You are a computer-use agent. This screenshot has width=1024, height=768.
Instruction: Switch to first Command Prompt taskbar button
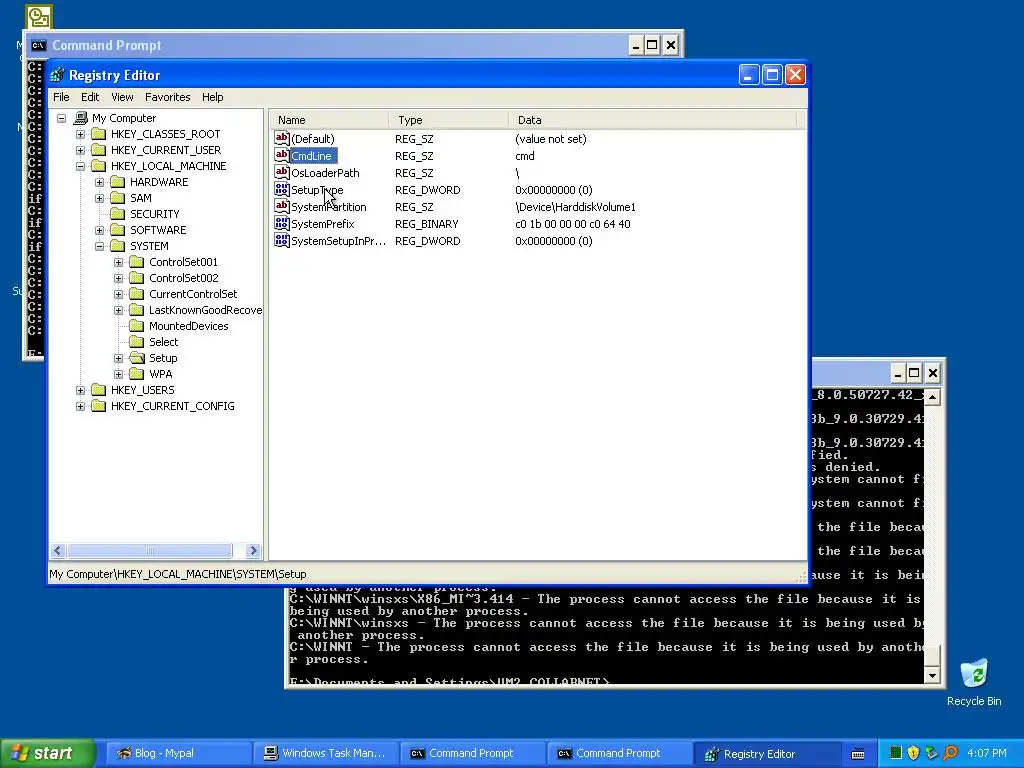coord(472,753)
